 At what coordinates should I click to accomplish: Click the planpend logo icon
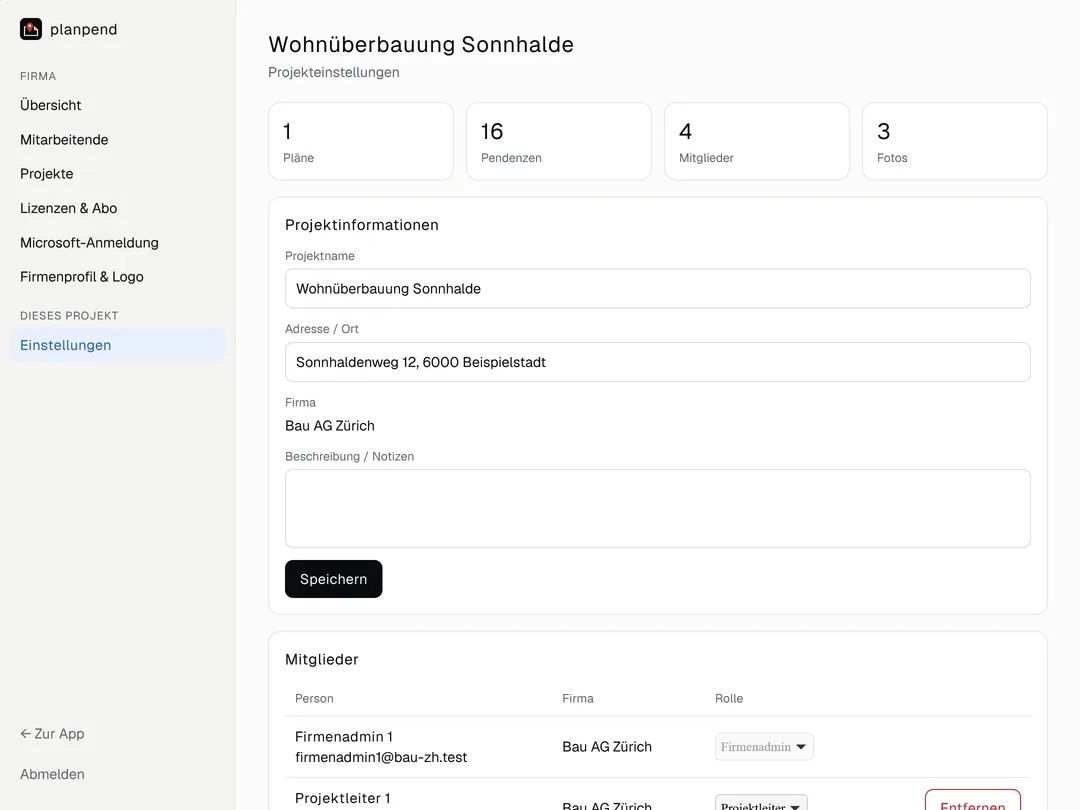click(31, 29)
